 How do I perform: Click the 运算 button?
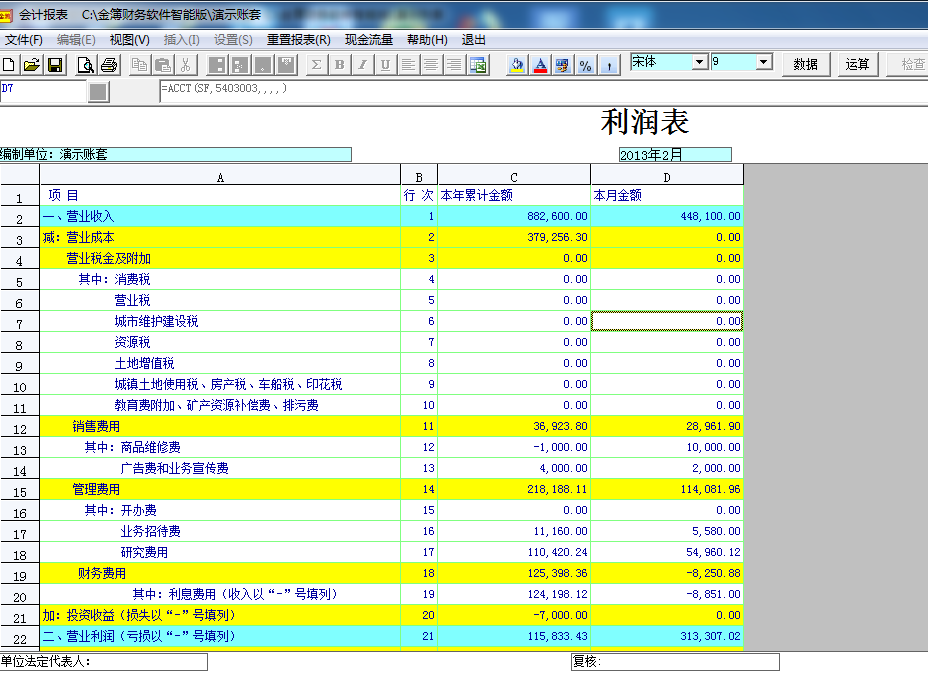(857, 64)
